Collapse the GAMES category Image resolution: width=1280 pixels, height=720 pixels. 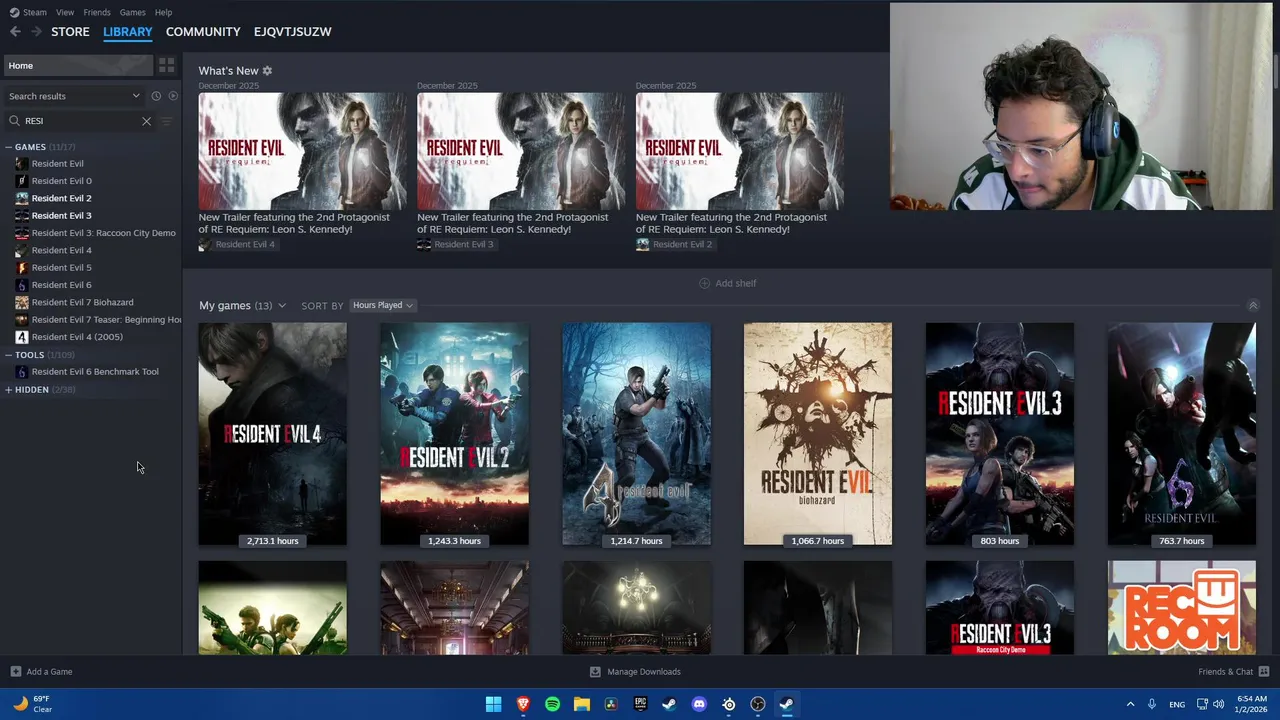click(8, 147)
